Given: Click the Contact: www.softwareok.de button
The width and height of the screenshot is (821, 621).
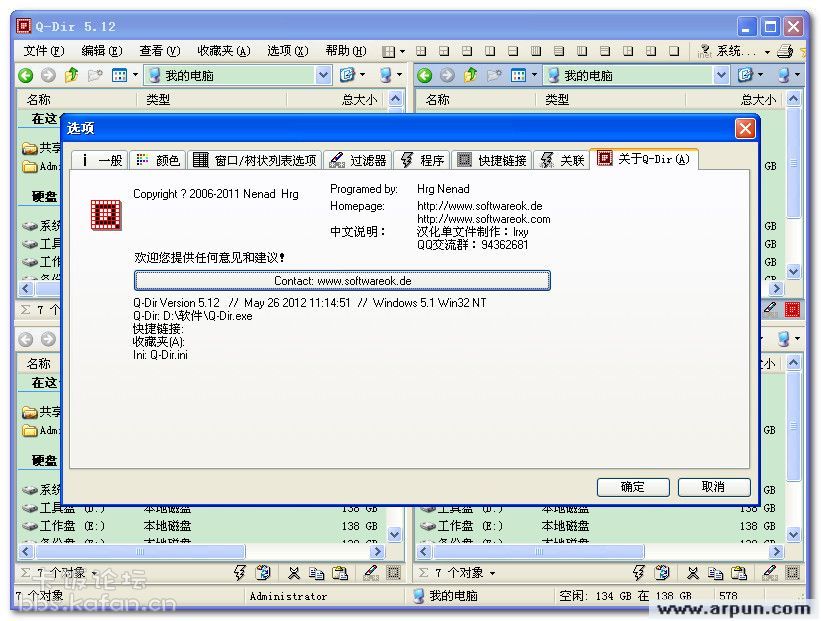Looking at the screenshot, I should 342,281.
